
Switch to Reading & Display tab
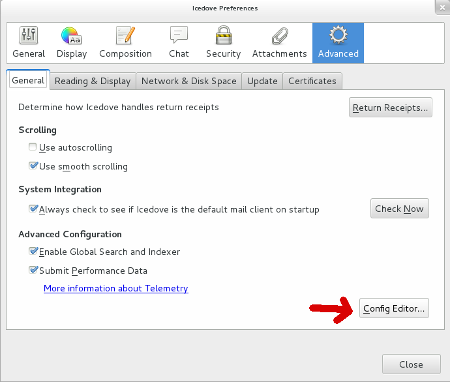(93, 81)
